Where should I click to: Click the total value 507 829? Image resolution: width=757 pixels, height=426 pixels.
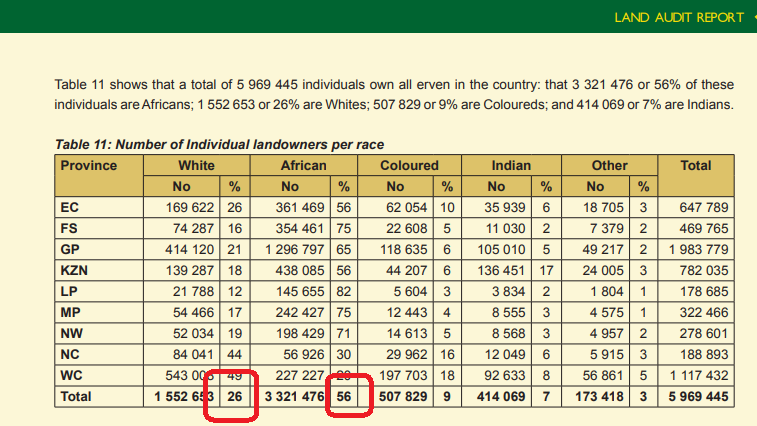(x=403, y=397)
